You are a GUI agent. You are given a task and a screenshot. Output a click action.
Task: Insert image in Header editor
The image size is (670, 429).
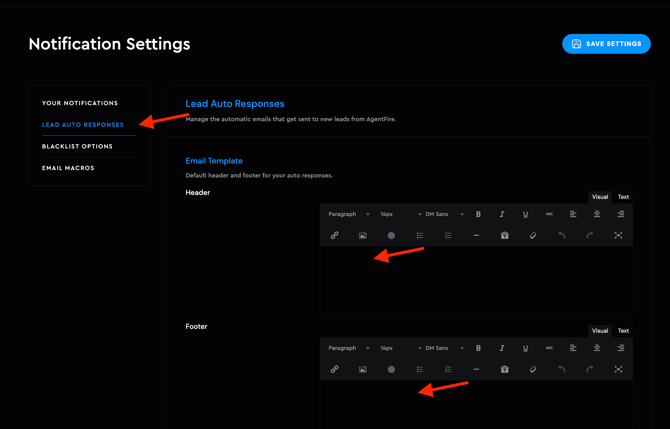click(363, 236)
